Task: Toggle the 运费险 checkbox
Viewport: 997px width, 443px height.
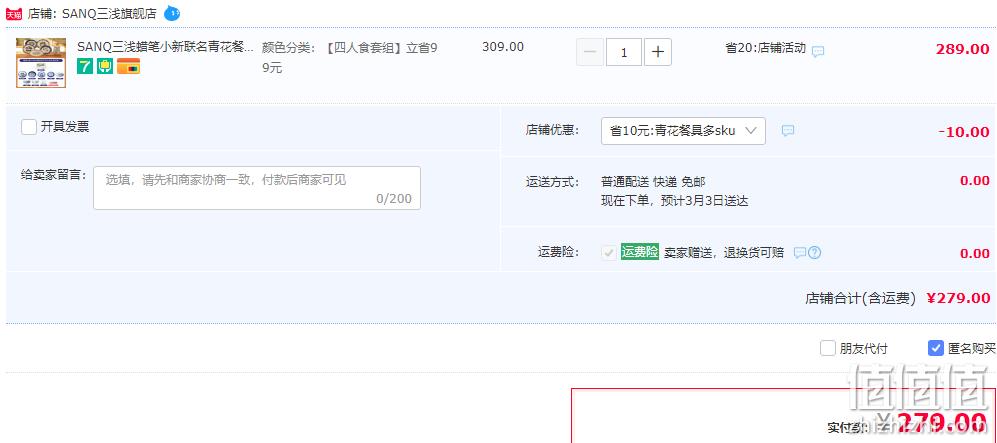Action: click(x=609, y=253)
